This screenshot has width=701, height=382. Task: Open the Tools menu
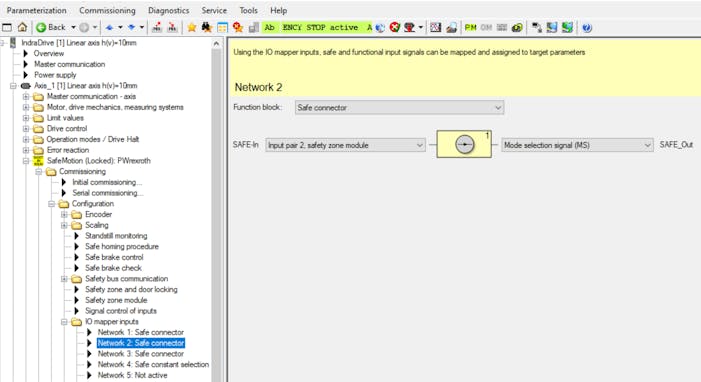click(248, 10)
